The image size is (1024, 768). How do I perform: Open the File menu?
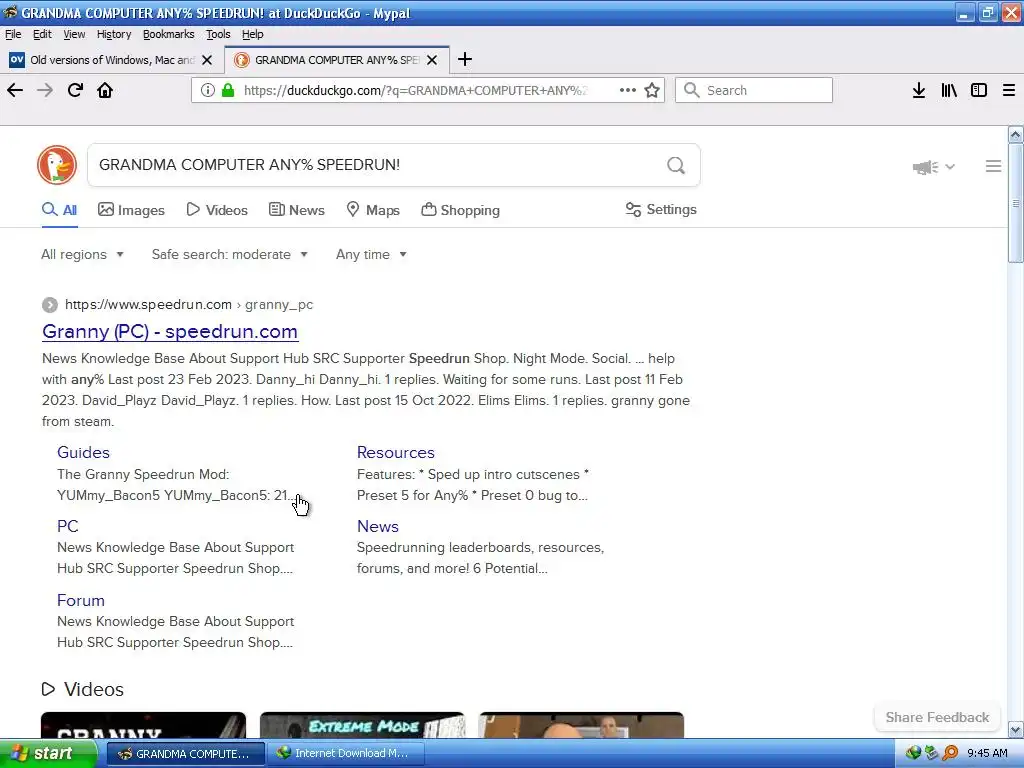pos(13,34)
